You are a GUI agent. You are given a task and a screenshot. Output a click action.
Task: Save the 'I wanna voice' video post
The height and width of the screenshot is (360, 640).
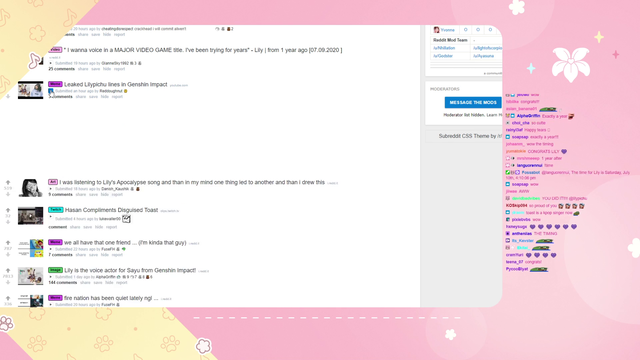tap(96, 69)
